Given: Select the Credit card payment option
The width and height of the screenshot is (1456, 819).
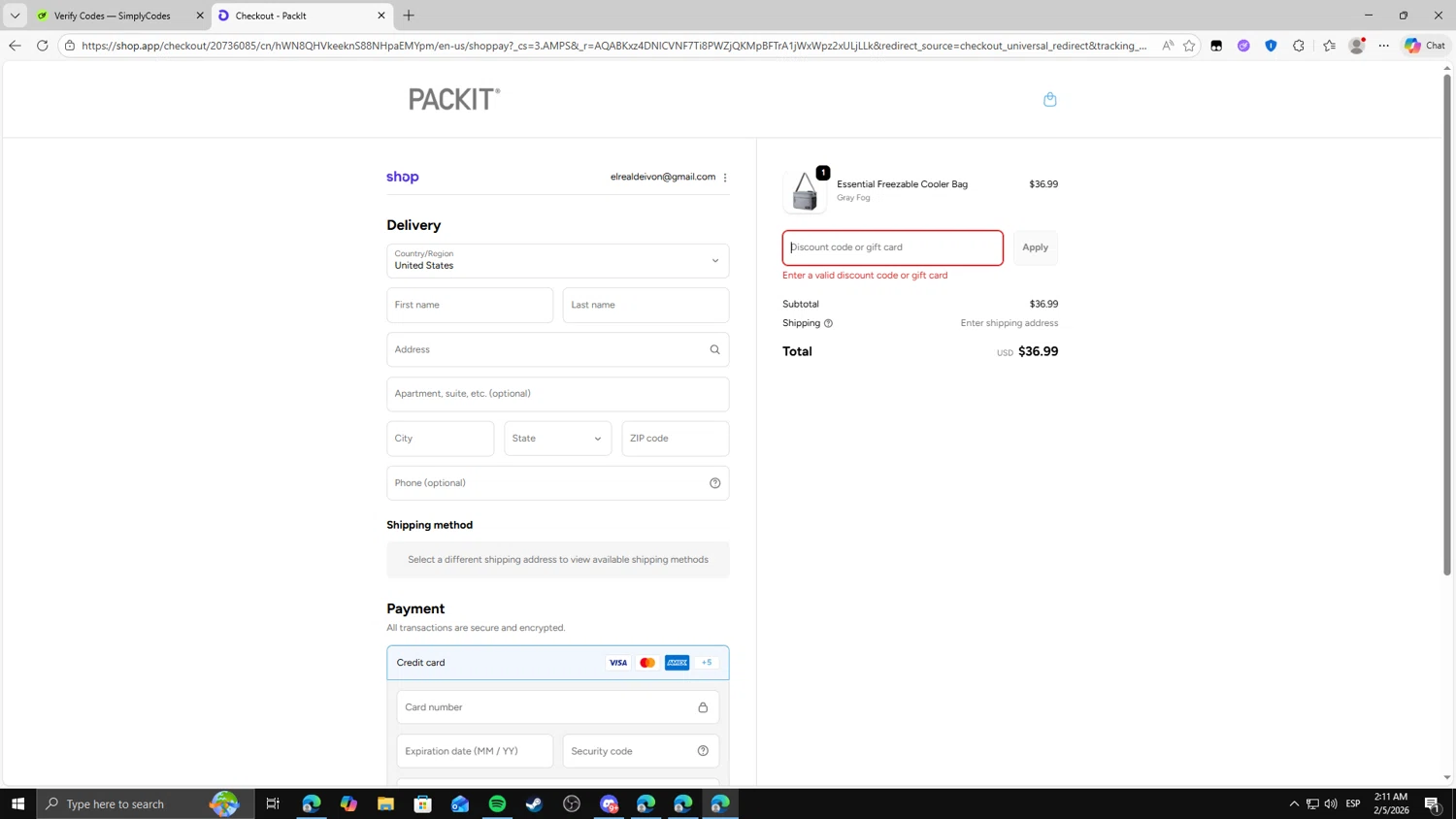Looking at the screenshot, I should click(558, 663).
